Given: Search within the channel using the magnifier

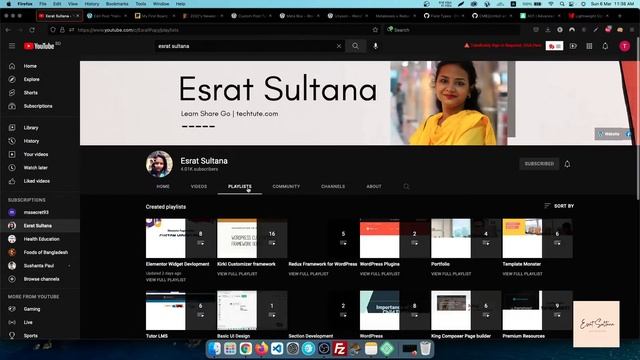Looking at the screenshot, I should click(x=406, y=187).
